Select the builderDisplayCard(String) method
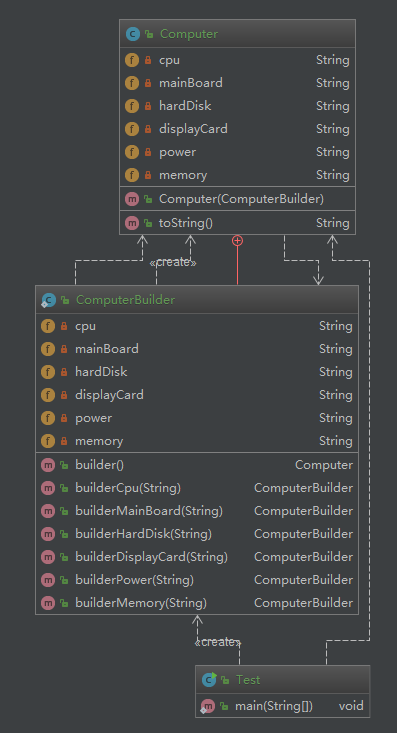 point(197,557)
